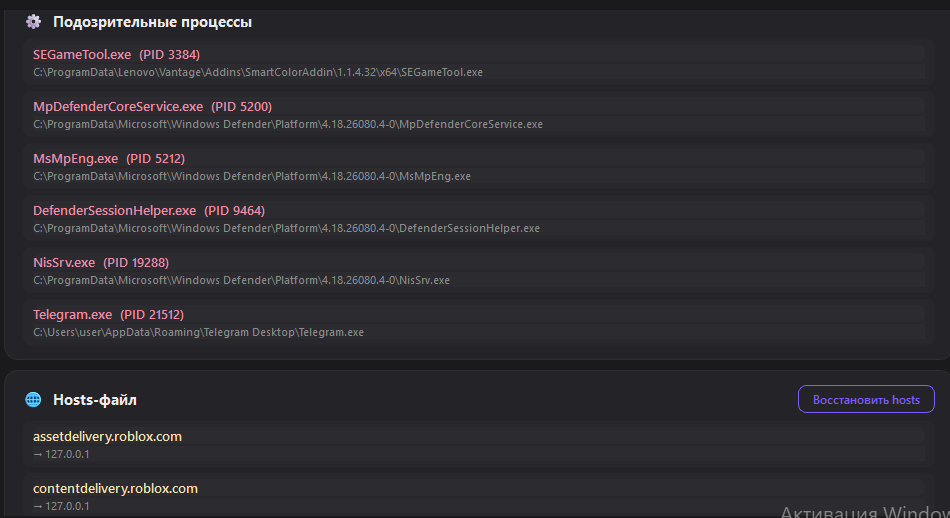Click the Hosts-файл section heading
Viewport: 950px width, 518px height.
(x=95, y=400)
